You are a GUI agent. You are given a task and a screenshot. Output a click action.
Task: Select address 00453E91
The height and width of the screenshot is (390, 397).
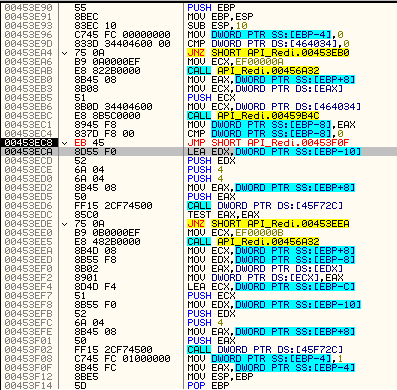[x=28, y=16]
